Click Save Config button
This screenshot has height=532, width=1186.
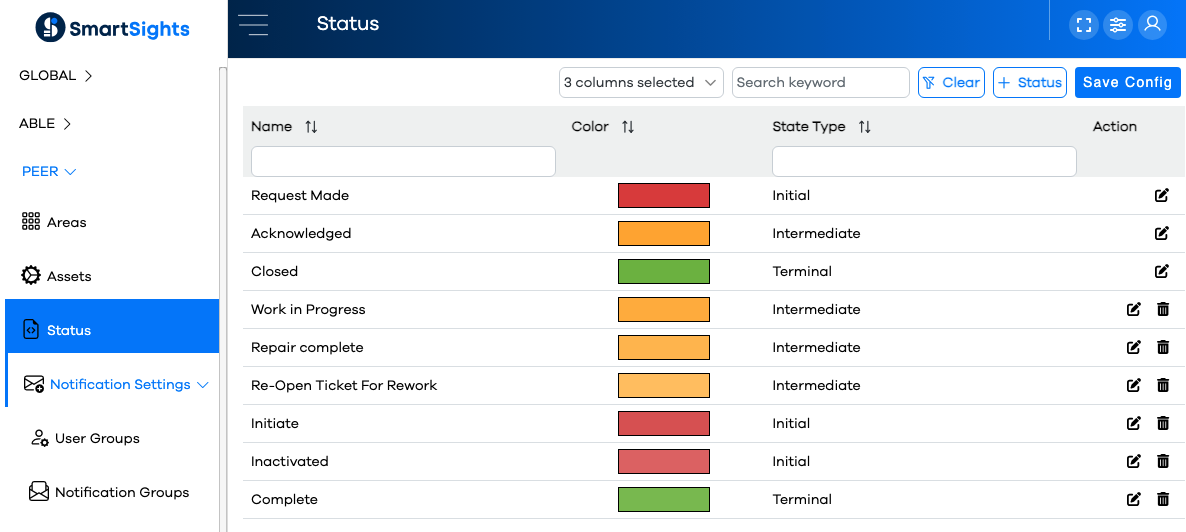click(1127, 82)
